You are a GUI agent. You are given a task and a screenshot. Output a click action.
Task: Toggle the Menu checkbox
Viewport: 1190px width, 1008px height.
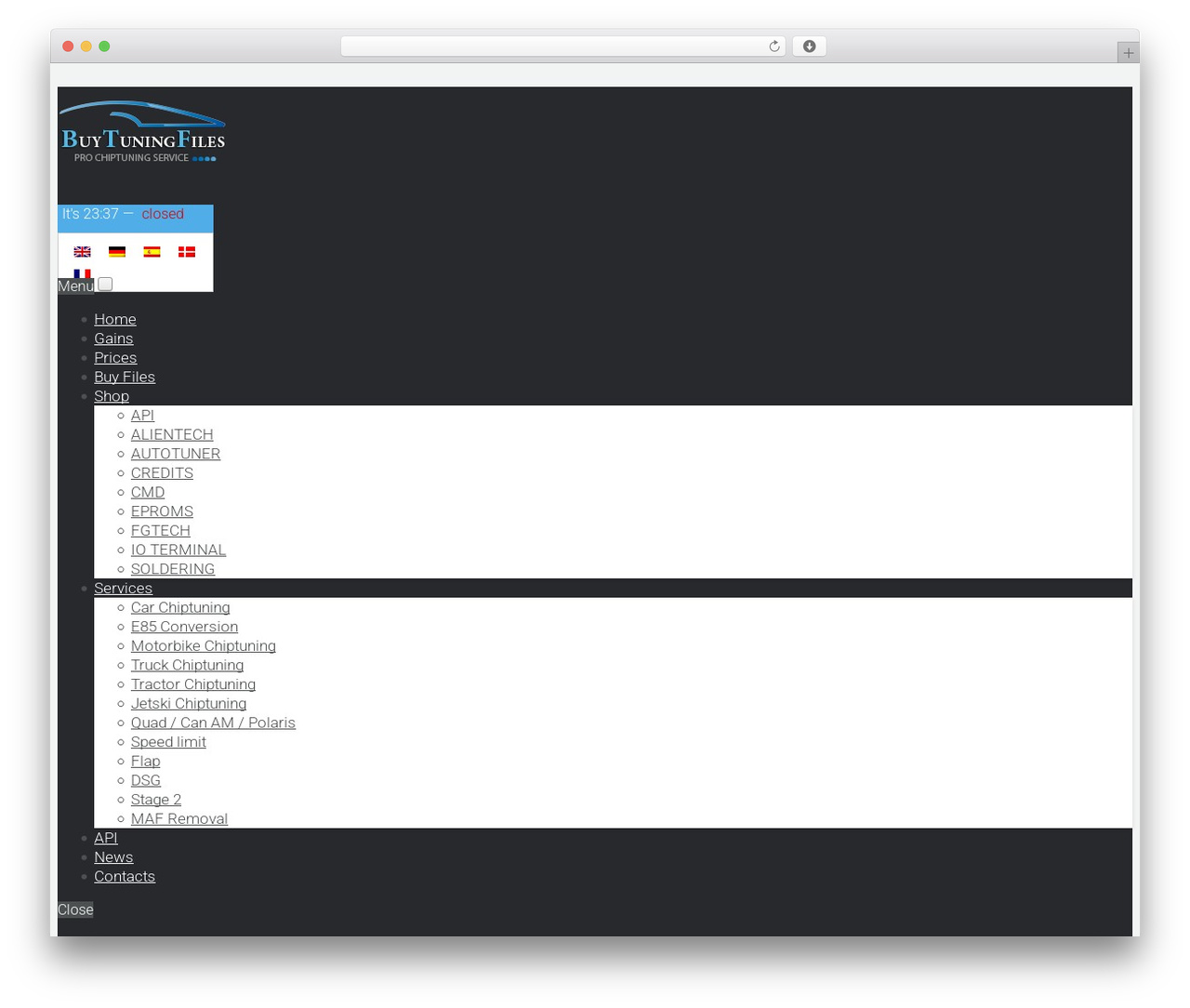[x=106, y=285]
